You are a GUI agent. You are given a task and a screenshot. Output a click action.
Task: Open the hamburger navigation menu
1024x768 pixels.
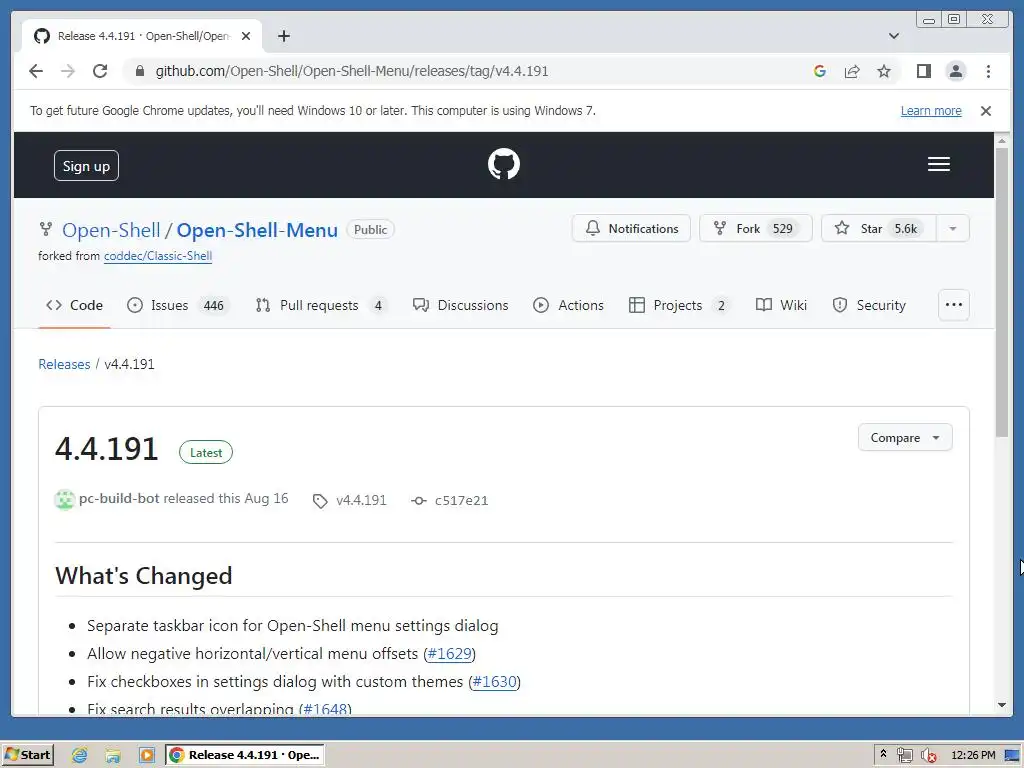click(x=938, y=164)
